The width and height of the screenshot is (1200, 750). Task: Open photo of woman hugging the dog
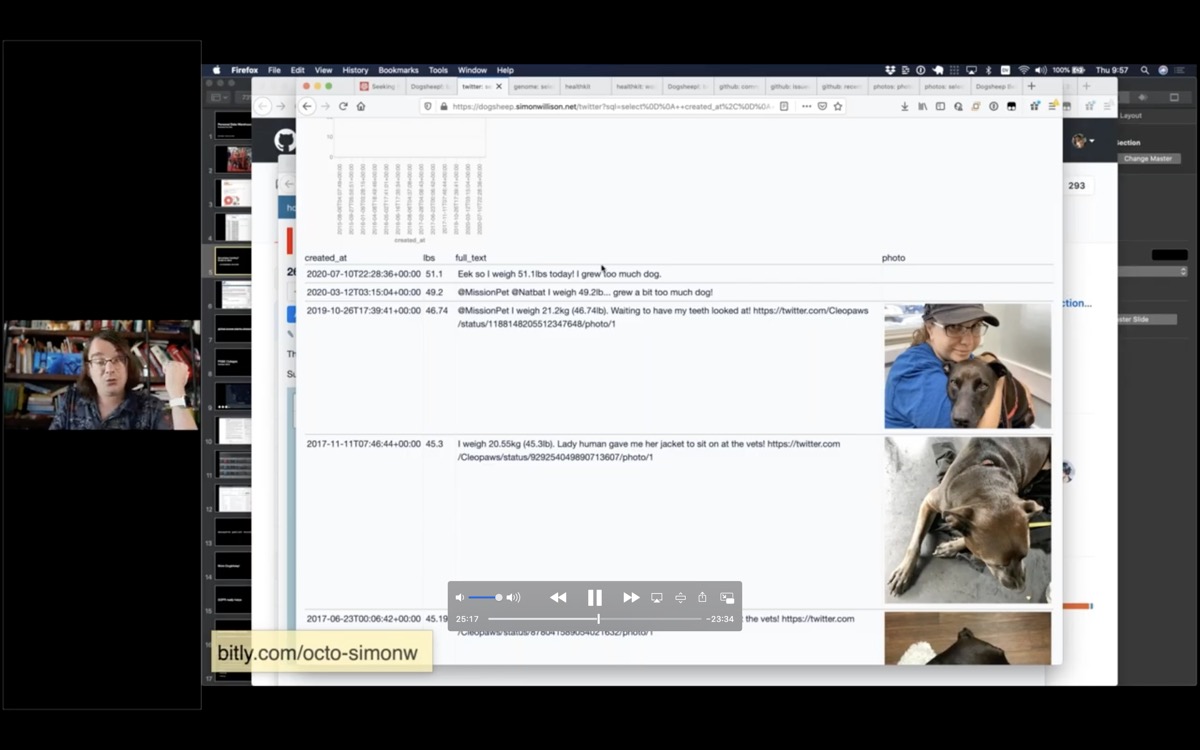pyautogui.click(x=967, y=366)
